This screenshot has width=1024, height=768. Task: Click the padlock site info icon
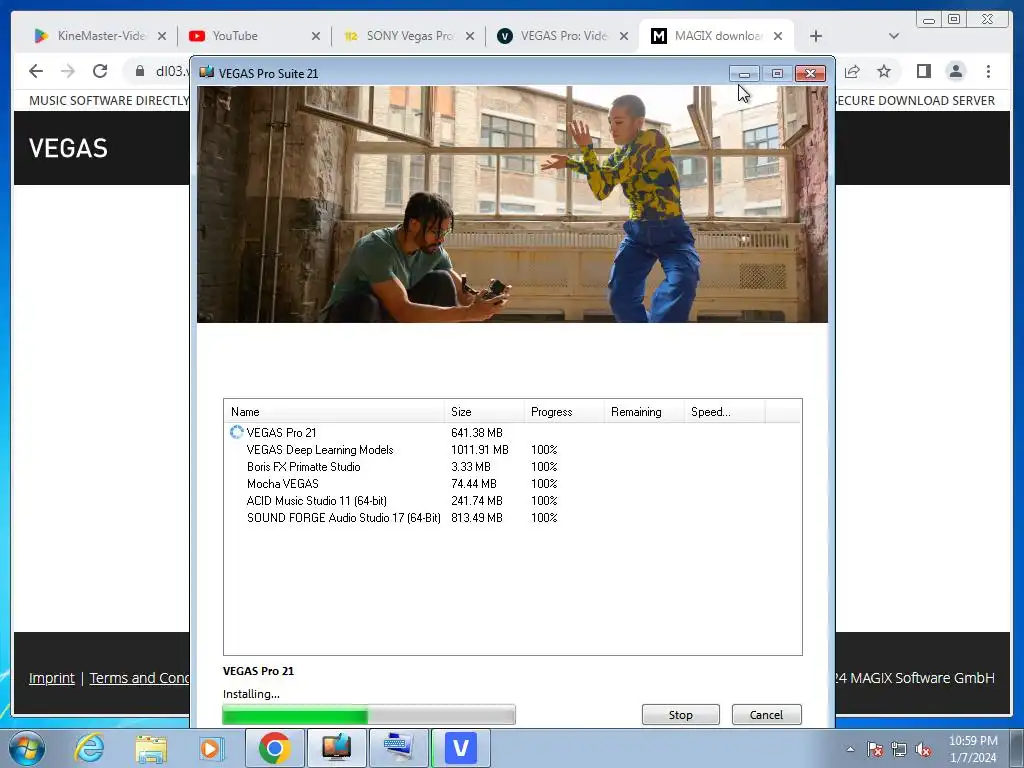tap(140, 71)
